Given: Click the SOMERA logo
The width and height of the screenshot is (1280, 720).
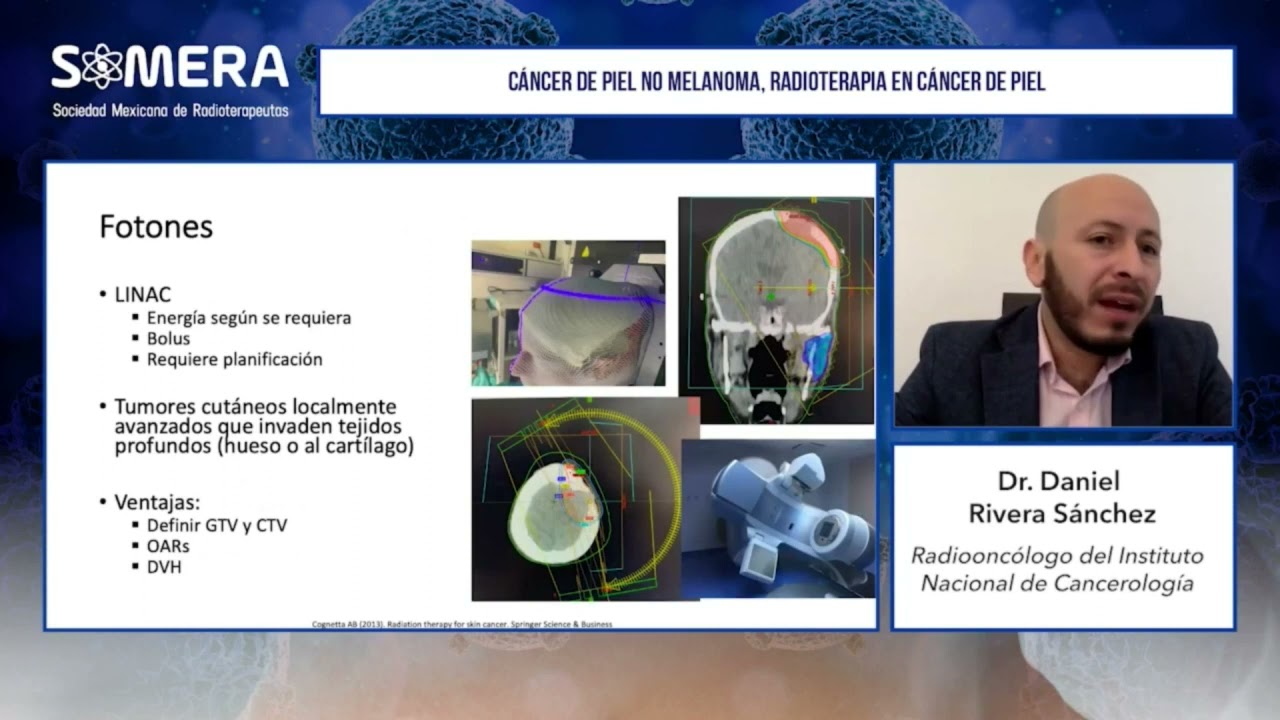Looking at the screenshot, I should (170, 68).
